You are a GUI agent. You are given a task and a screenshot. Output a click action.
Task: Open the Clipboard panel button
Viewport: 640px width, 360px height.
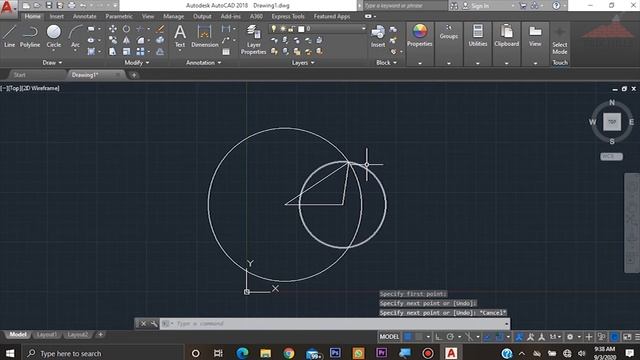[x=507, y=37]
